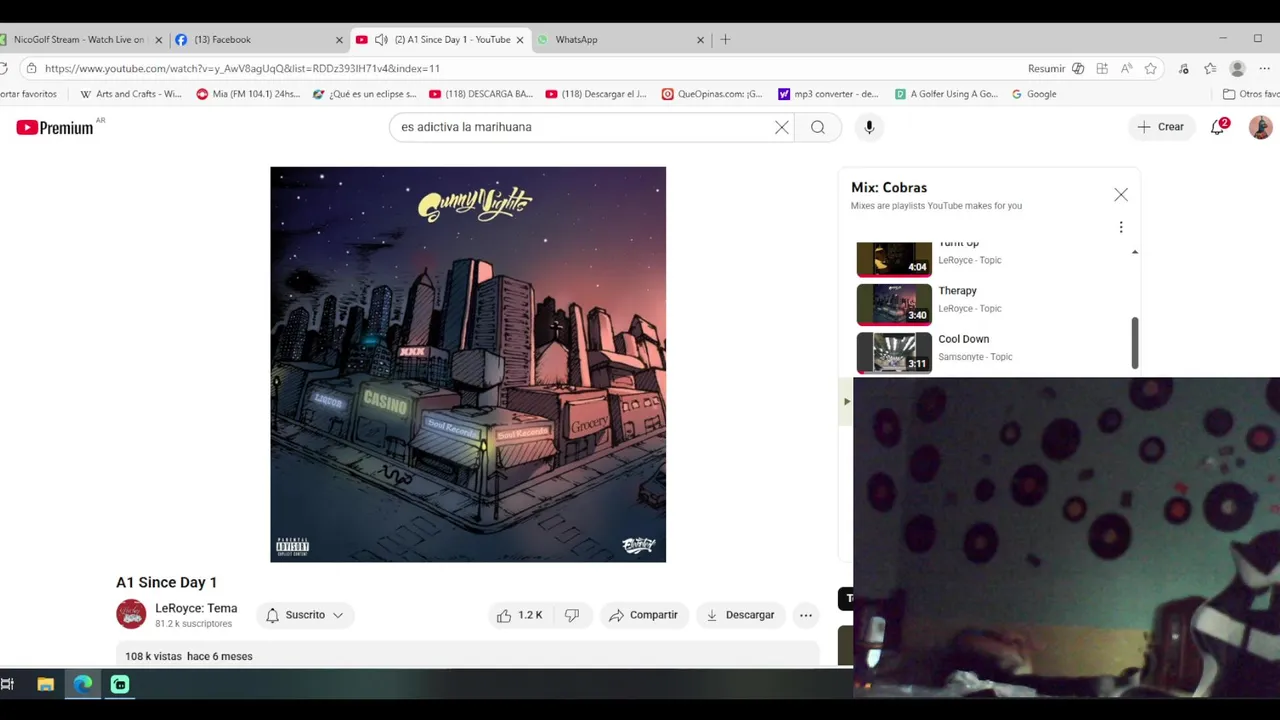This screenshot has height=720, width=1280.
Task: Open ¿Qué es un eclipse bookmark
Action: click(364, 94)
